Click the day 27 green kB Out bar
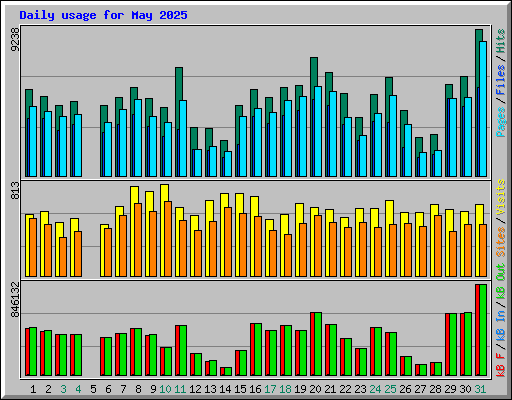The image size is (512, 400). (423, 370)
